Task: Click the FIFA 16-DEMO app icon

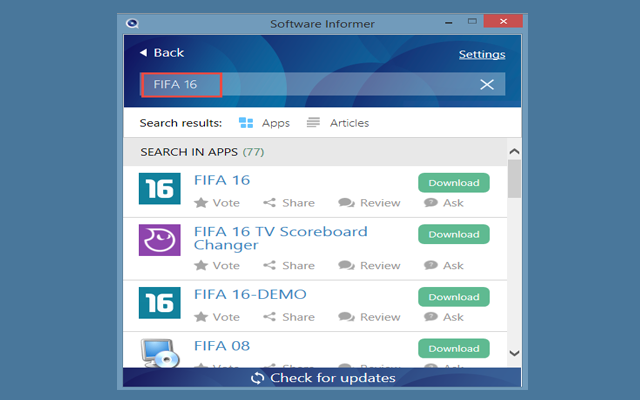Action: click(158, 301)
